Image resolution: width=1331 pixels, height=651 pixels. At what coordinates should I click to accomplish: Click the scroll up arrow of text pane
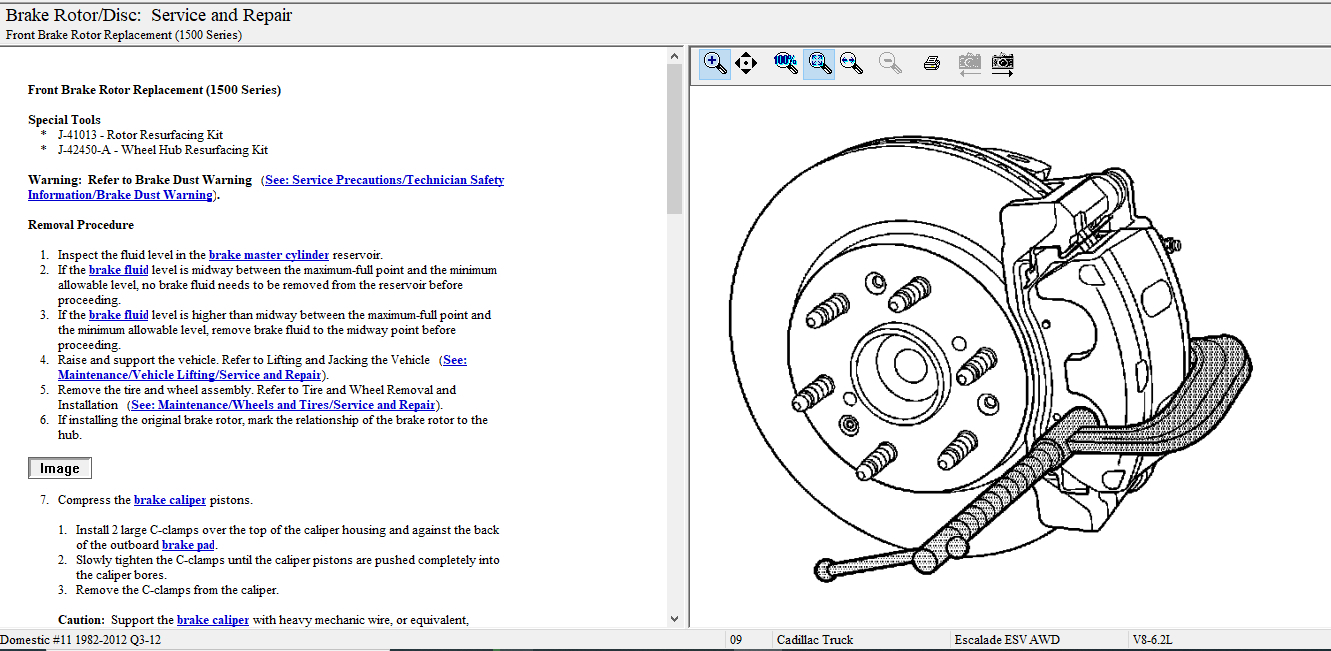(x=674, y=57)
